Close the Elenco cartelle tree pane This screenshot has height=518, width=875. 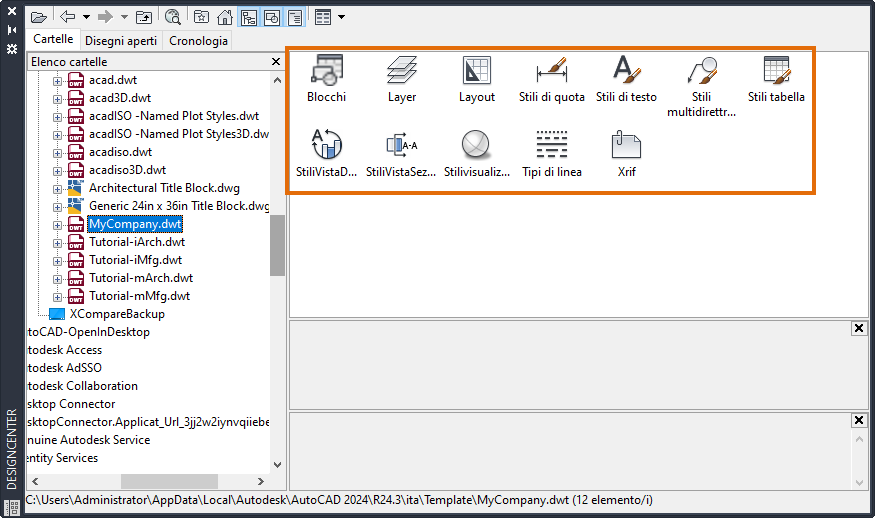coord(276,61)
